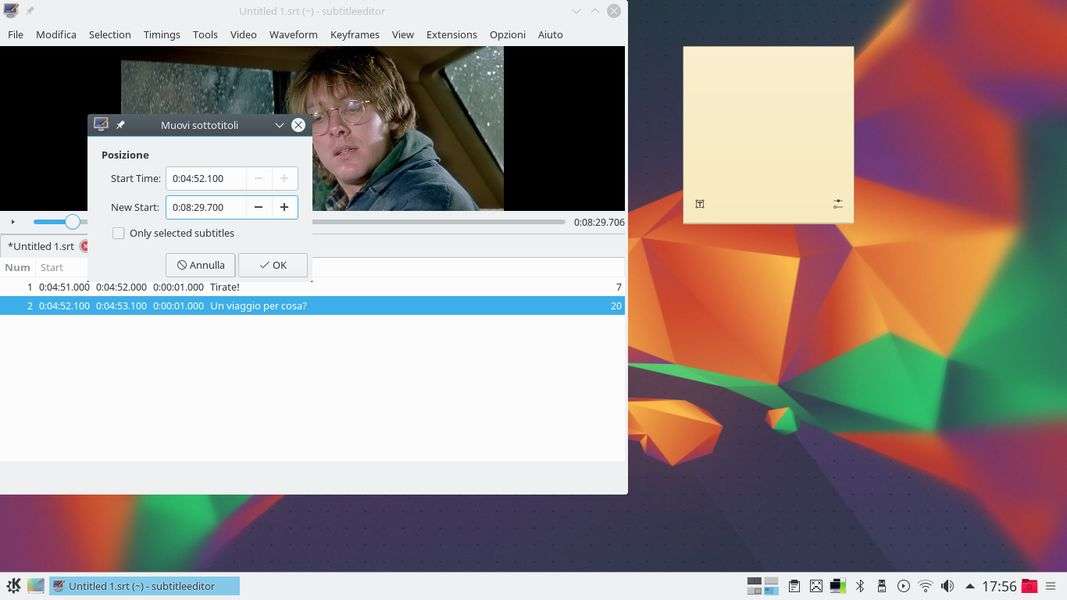
Task: Open the Modifica menu
Action: (x=56, y=35)
